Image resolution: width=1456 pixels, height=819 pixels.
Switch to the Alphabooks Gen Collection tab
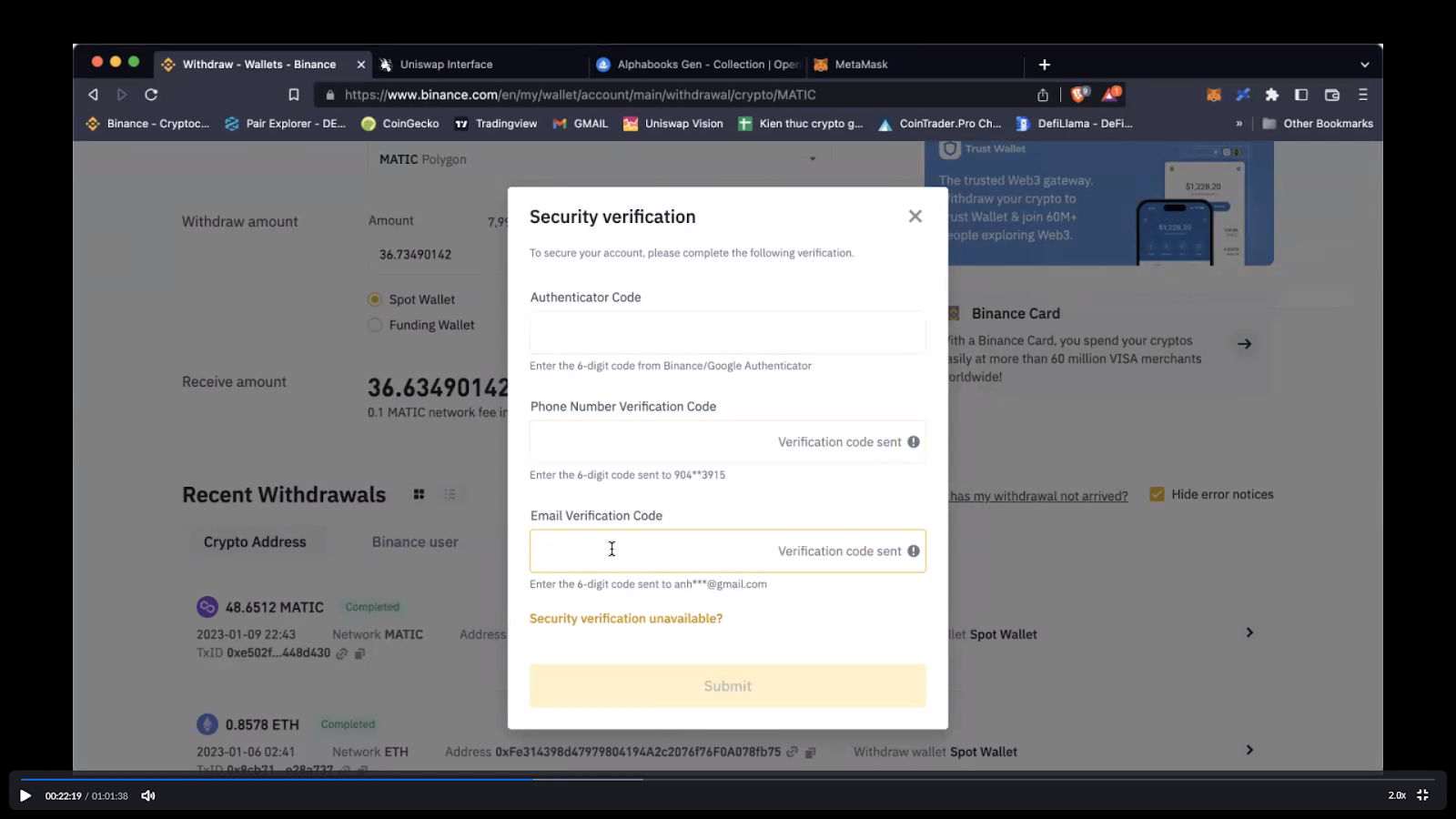point(698,65)
